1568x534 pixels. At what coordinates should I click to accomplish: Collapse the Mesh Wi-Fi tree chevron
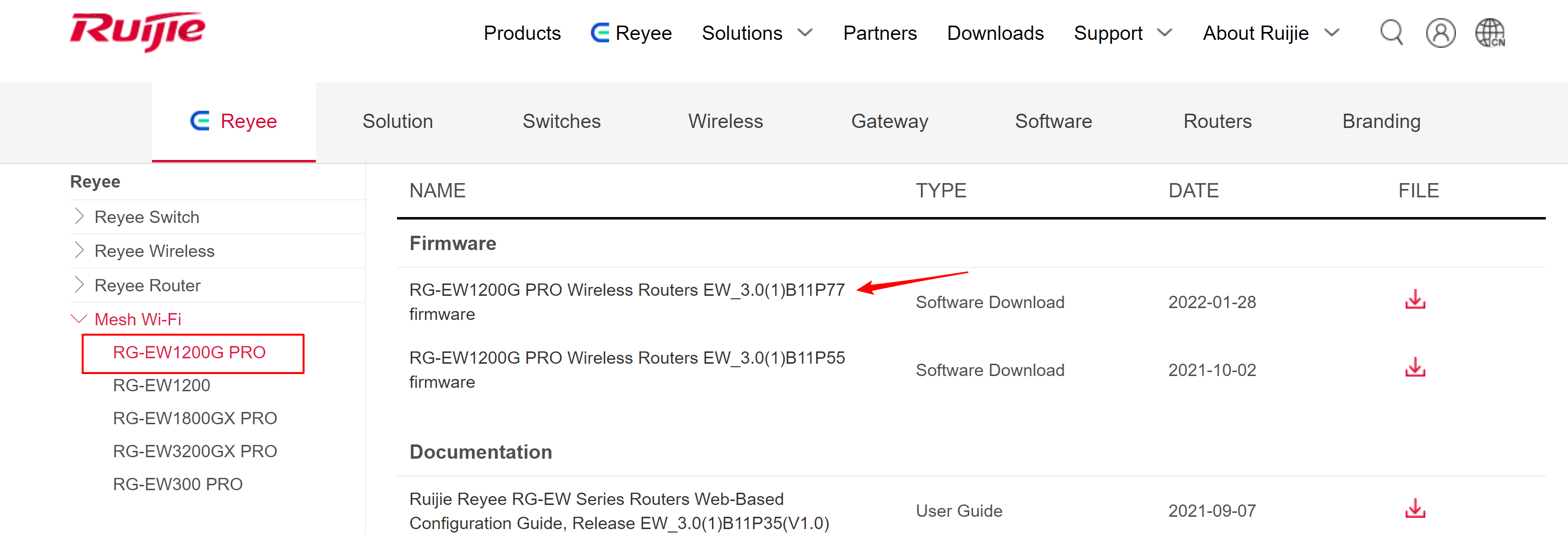(x=79, y=318)
